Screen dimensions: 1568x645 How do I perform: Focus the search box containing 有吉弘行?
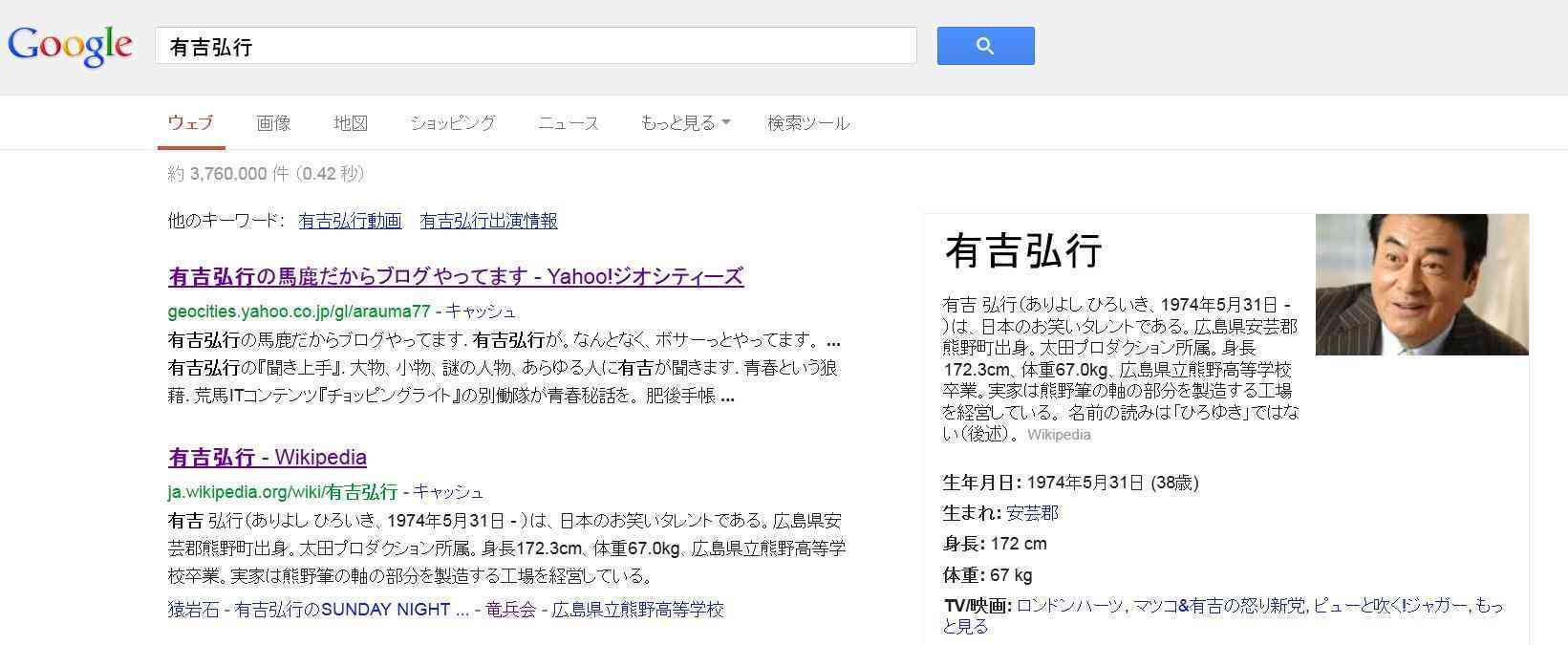tap(536, 46)
